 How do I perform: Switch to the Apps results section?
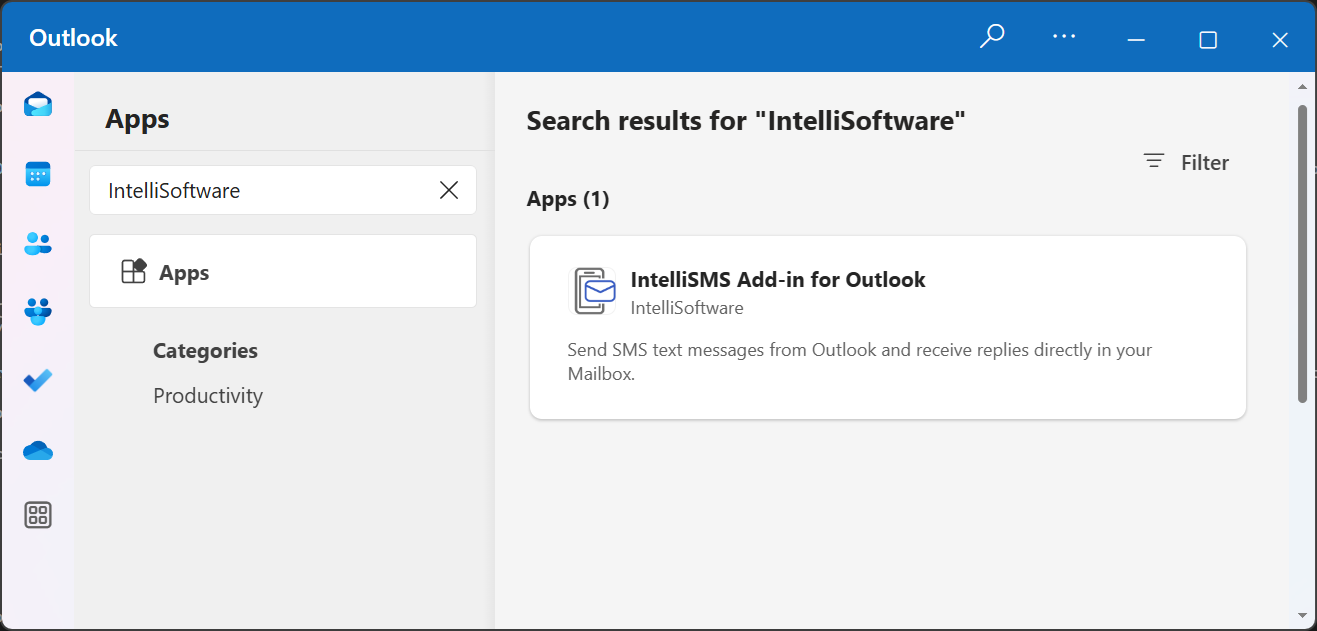[568, 198]
